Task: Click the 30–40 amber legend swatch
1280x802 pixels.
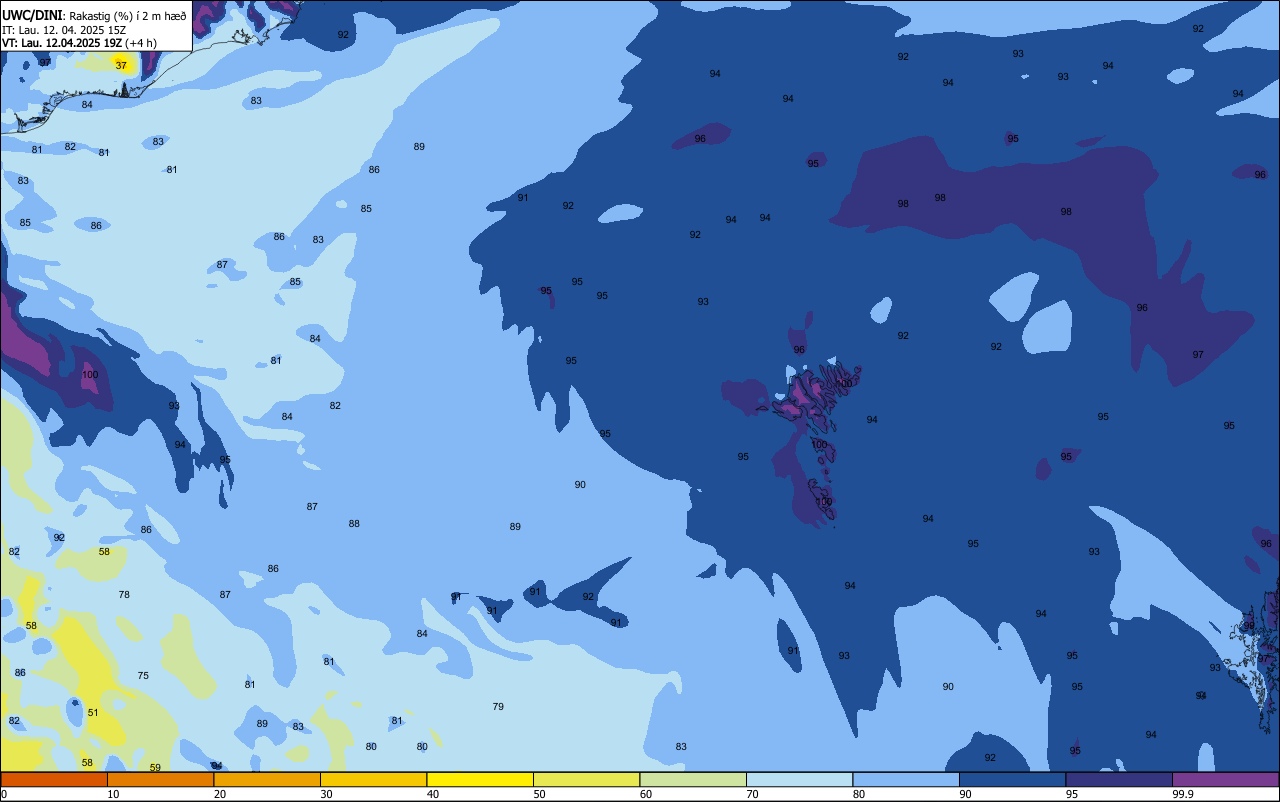Action: click(373, 780)
